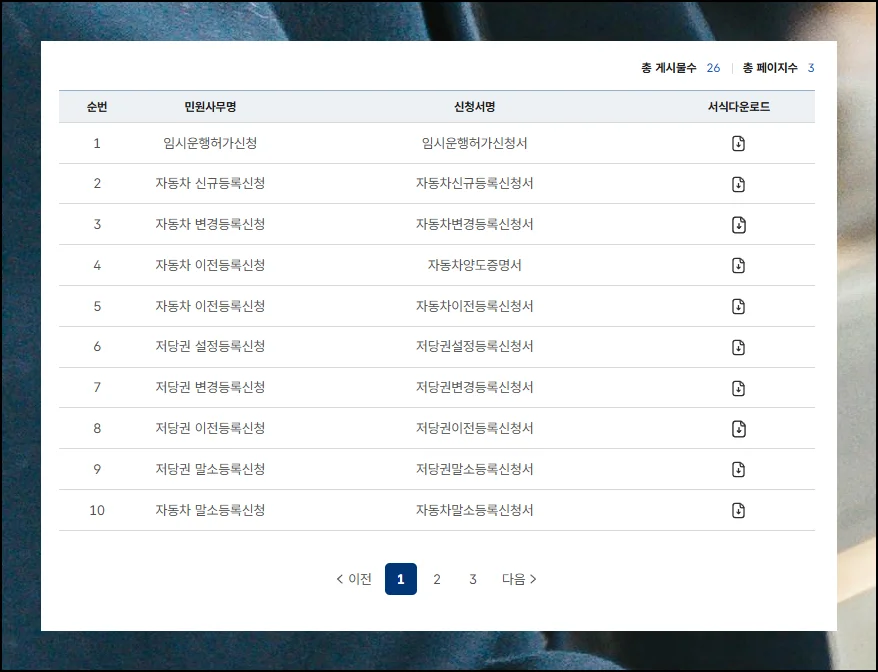Viewport: 878px width, 672px height.
Task: Click the 자동차변경등록신청서 form name
Action: [x=474, y=224]
